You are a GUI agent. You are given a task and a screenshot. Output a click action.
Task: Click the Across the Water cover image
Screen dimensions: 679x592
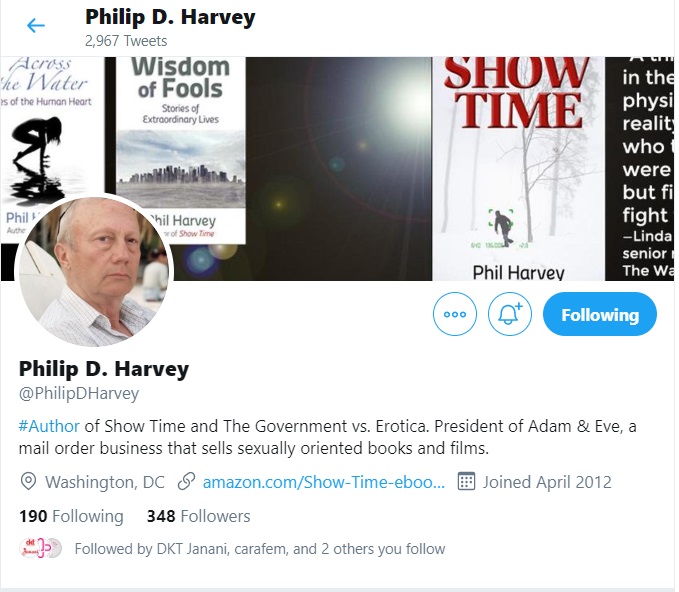click(x=52, y=130)
